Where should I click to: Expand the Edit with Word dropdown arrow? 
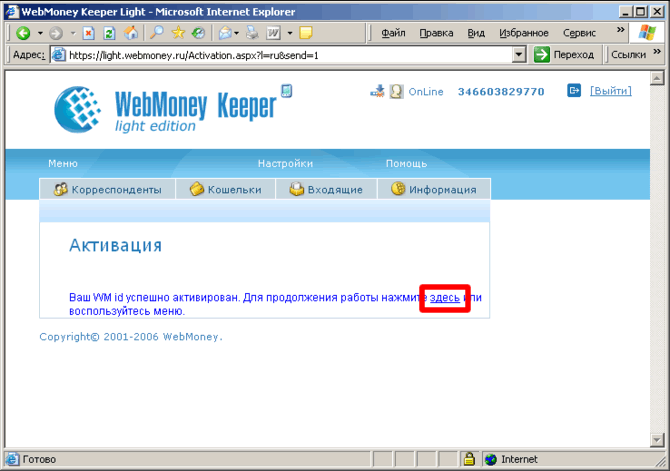[x=290, y=33]
